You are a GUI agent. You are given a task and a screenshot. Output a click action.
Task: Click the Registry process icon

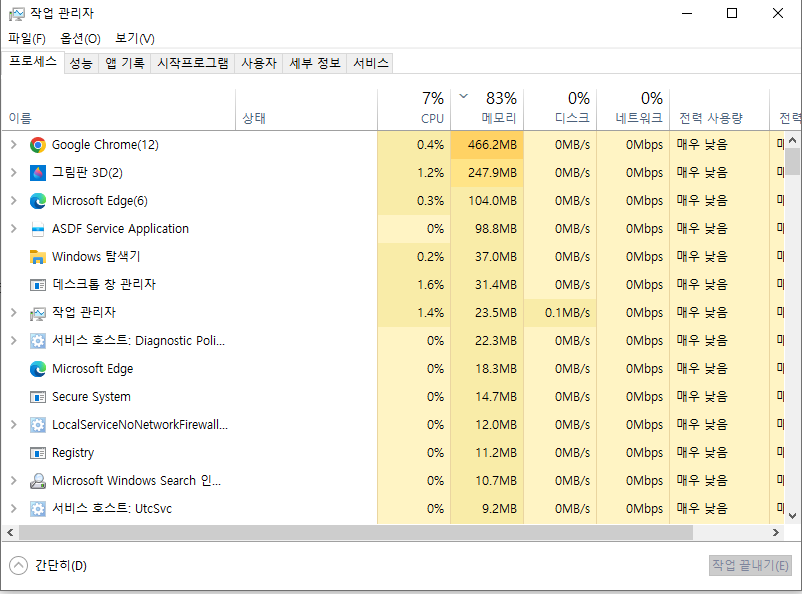click(x=38, y=453)
